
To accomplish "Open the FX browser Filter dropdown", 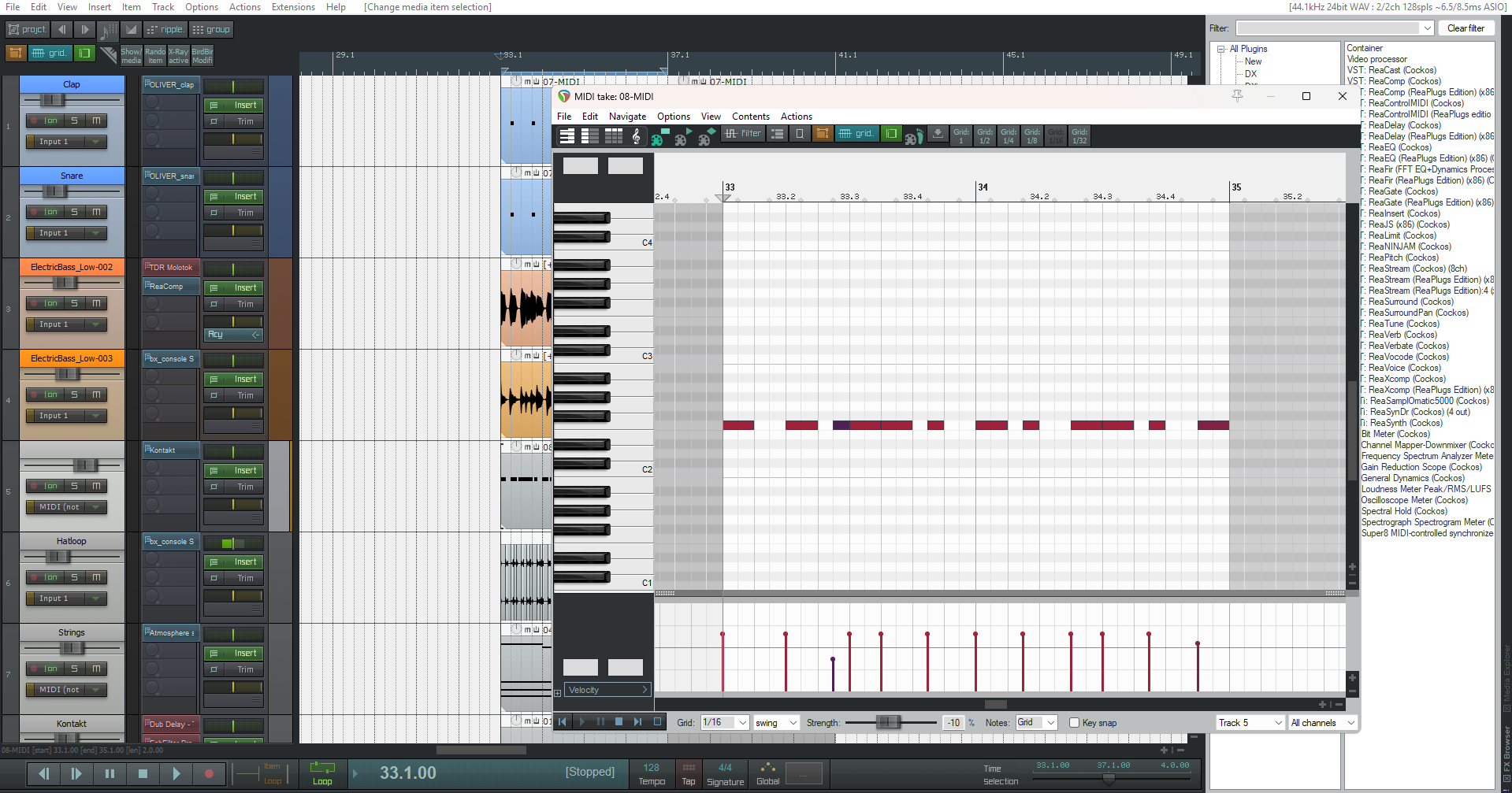I will click(1335, 28).
